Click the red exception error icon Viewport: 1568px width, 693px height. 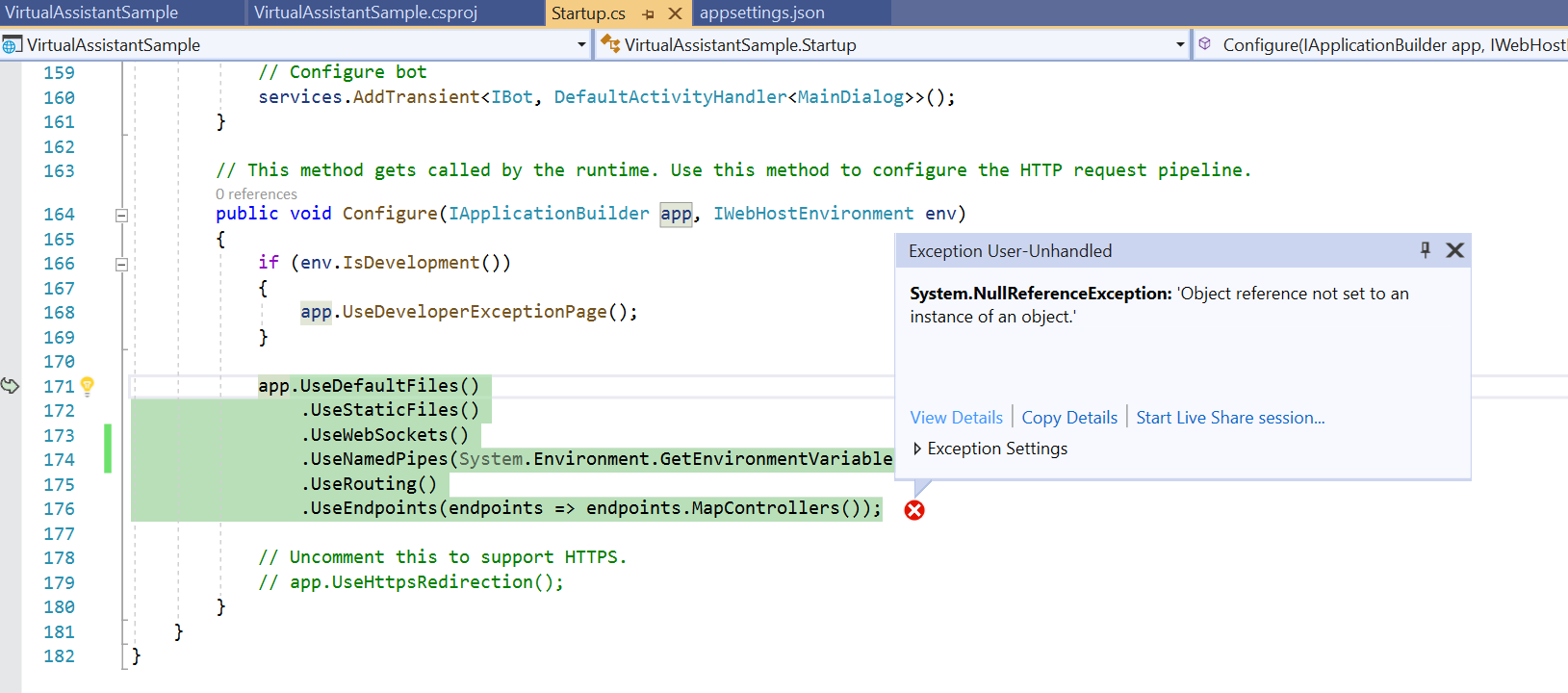pos(914,510)
